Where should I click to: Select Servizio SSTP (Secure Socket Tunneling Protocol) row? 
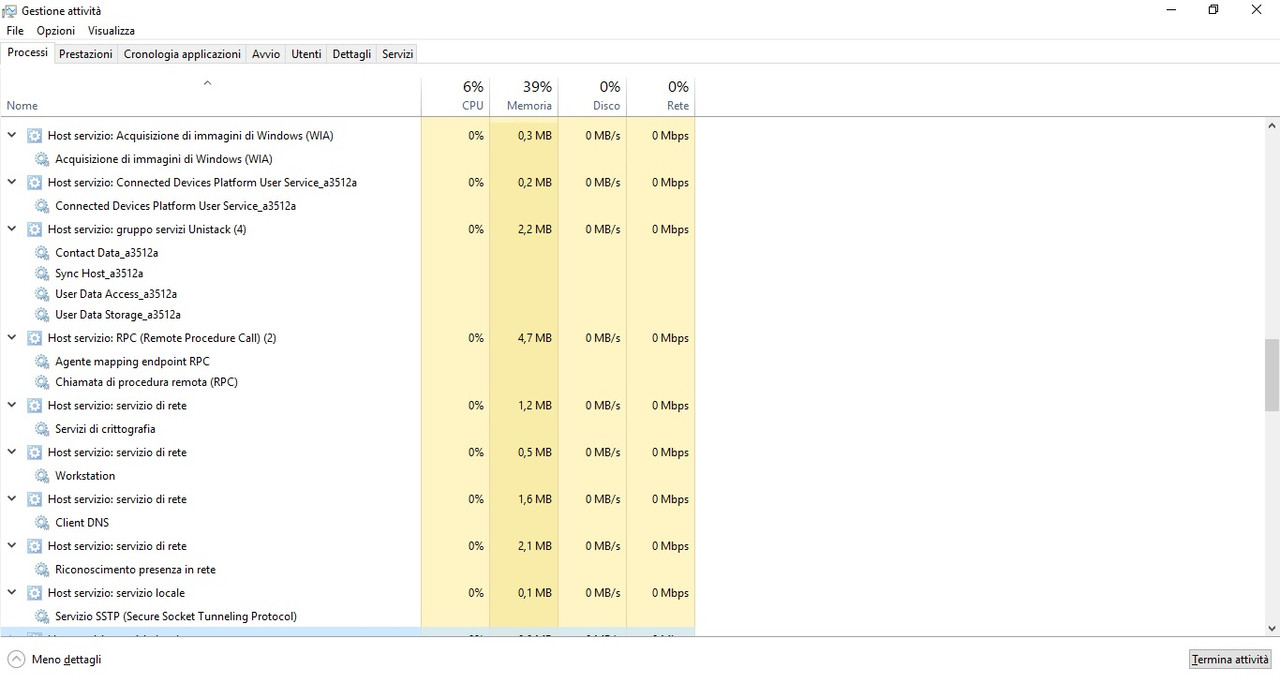tap(347, 617)
